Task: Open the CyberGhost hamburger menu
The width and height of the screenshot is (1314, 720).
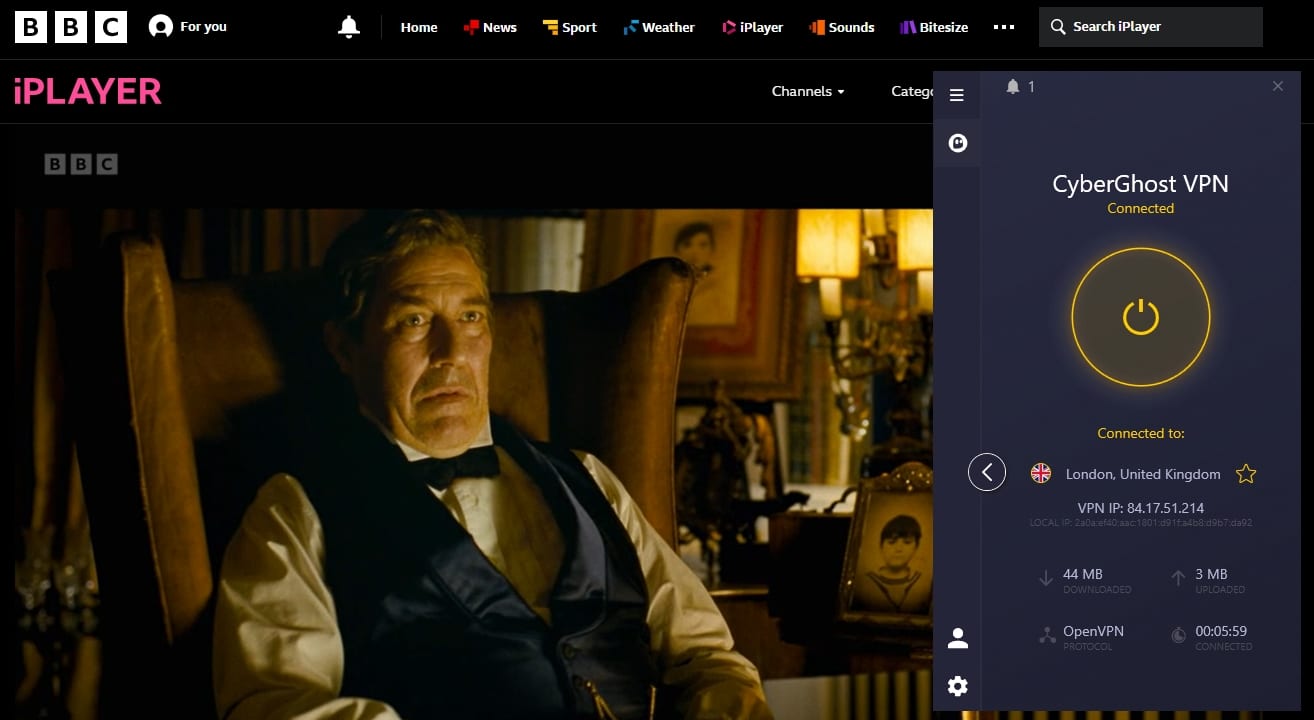Action: 957,95
